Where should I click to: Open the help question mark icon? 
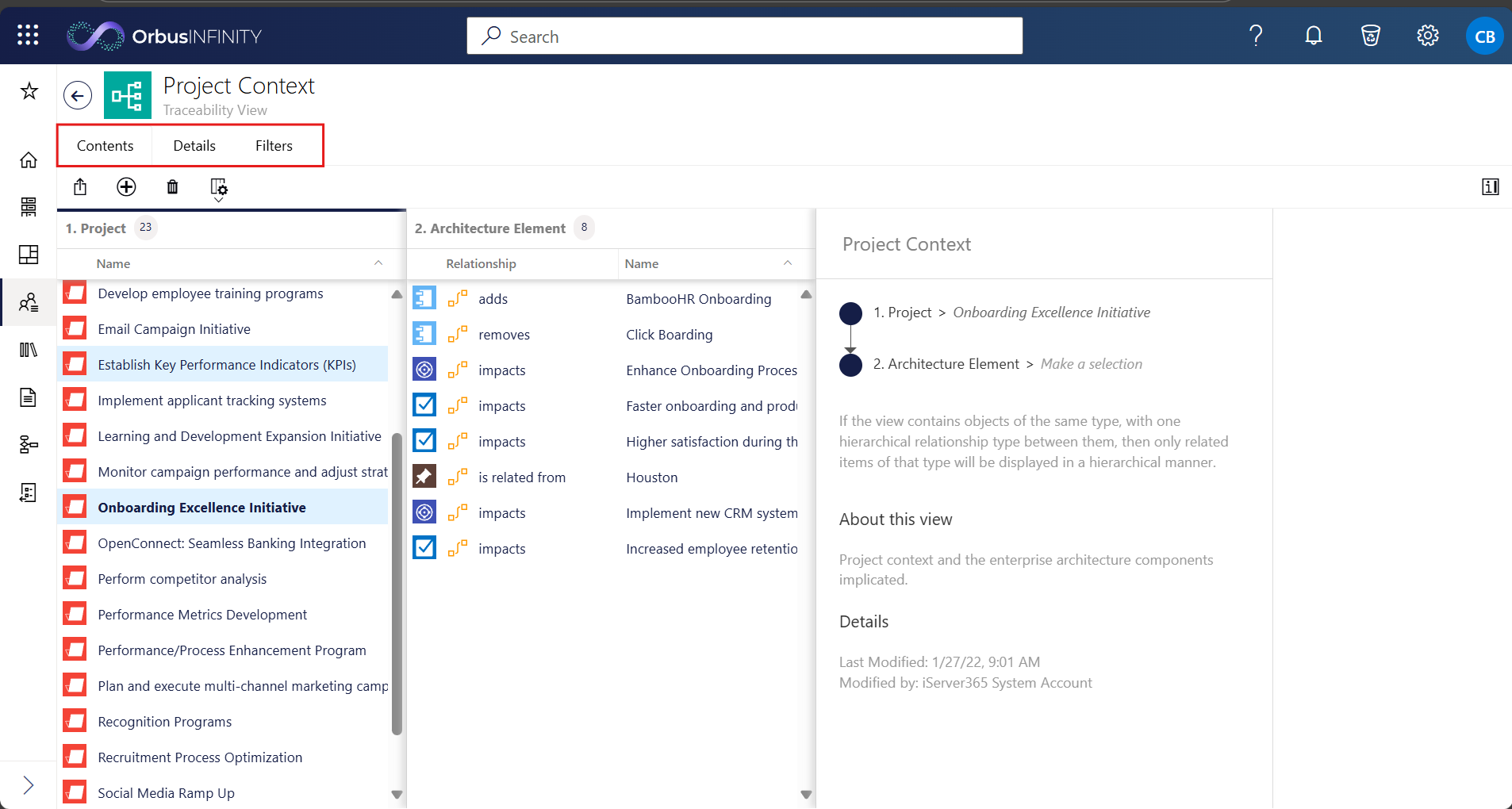[x=1256, y=36]
